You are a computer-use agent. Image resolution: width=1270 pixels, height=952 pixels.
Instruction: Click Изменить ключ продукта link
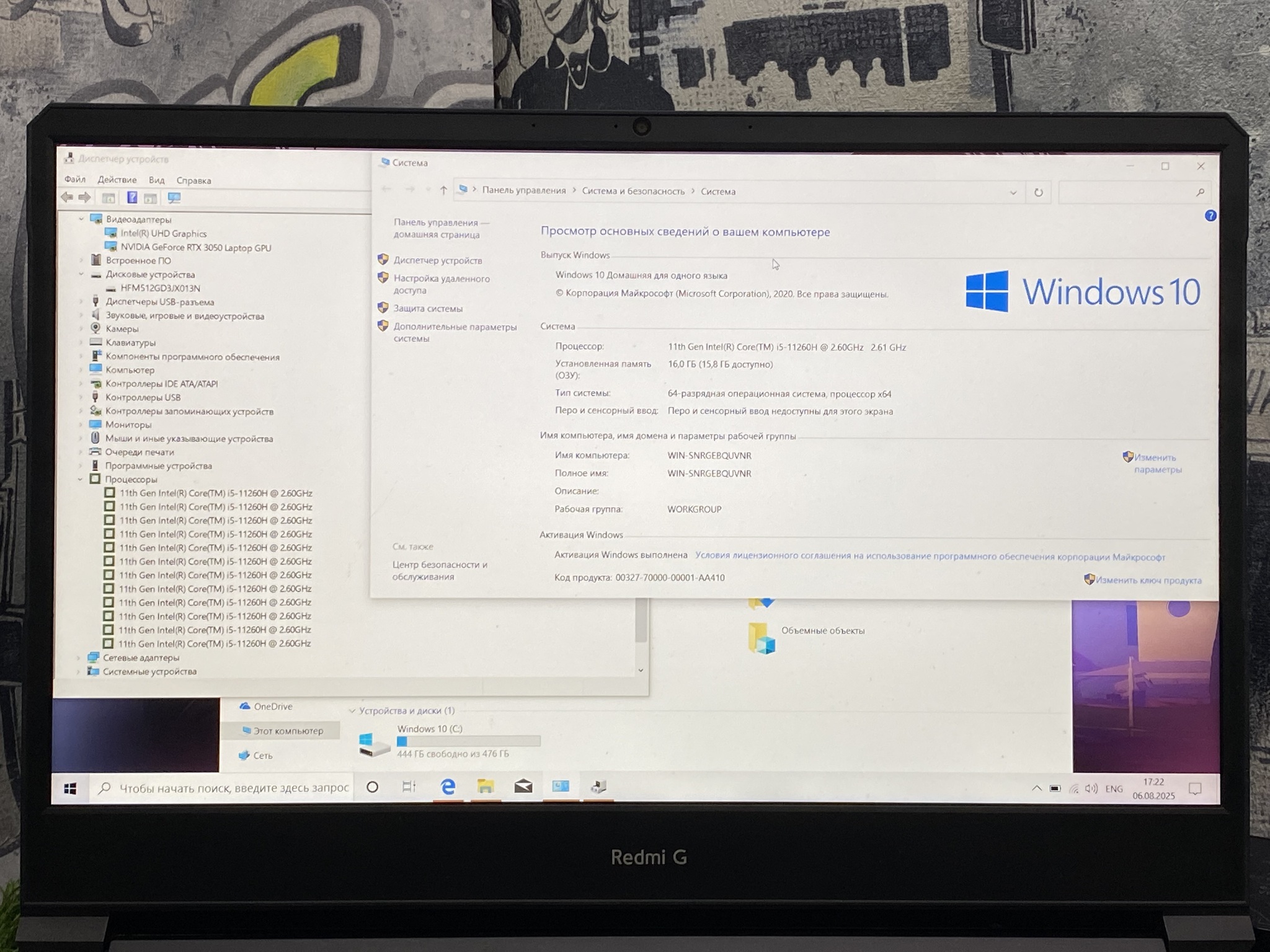tap(1148, 581)
